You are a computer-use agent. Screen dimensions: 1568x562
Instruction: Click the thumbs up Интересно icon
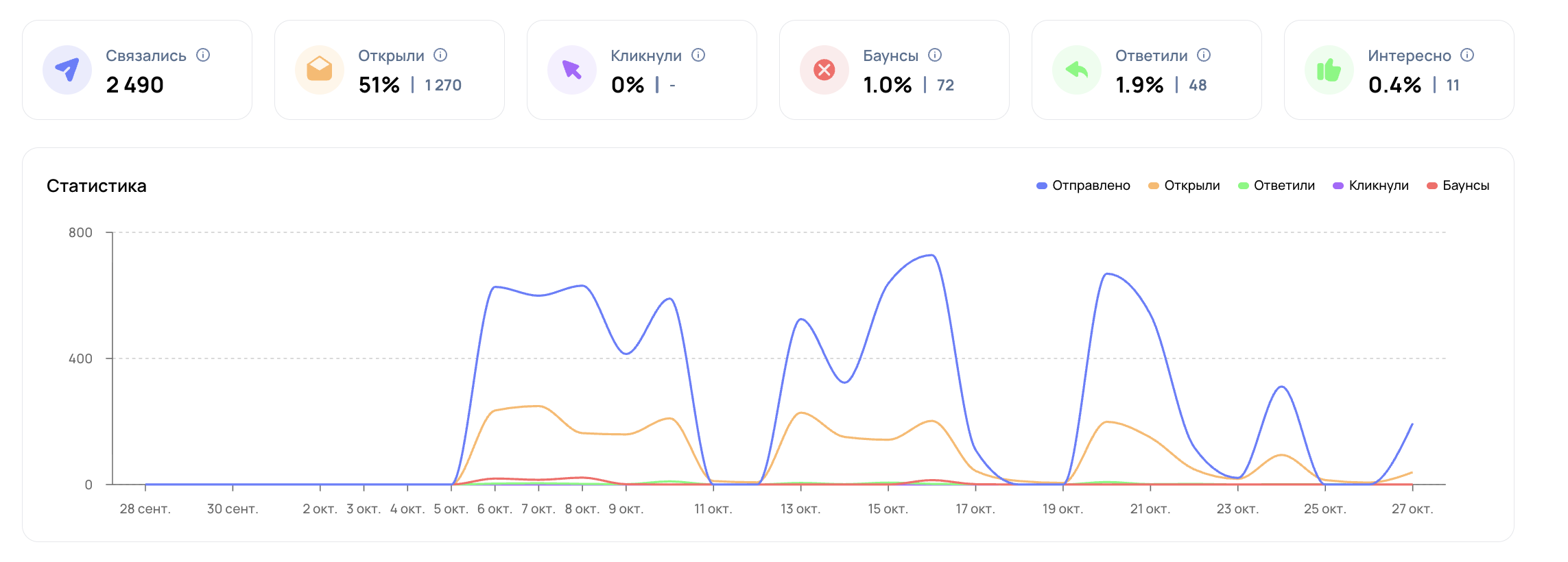tap(1329, 70)
